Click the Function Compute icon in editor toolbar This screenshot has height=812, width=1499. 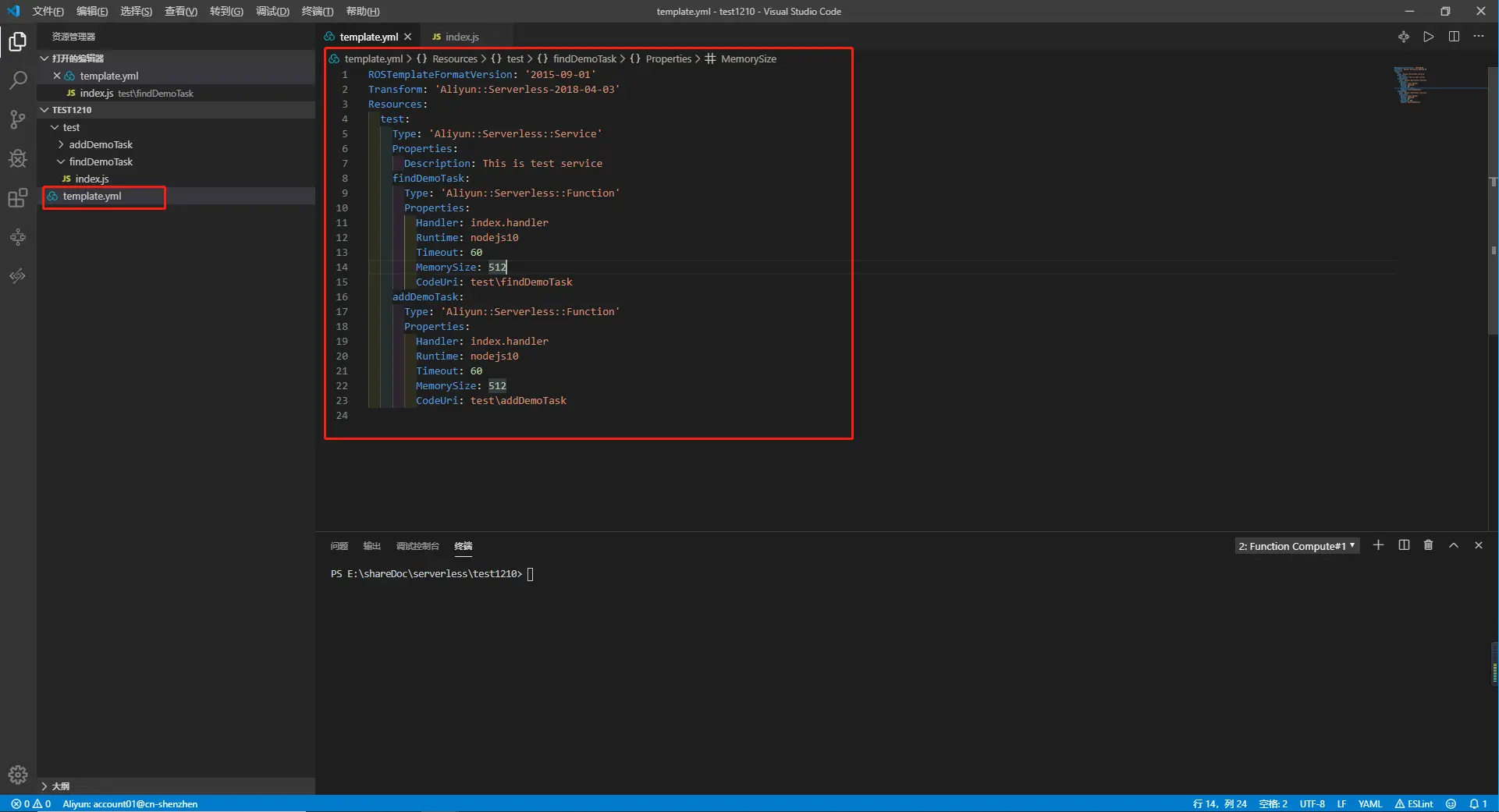pyautogui.click(x=1404, y=37)
